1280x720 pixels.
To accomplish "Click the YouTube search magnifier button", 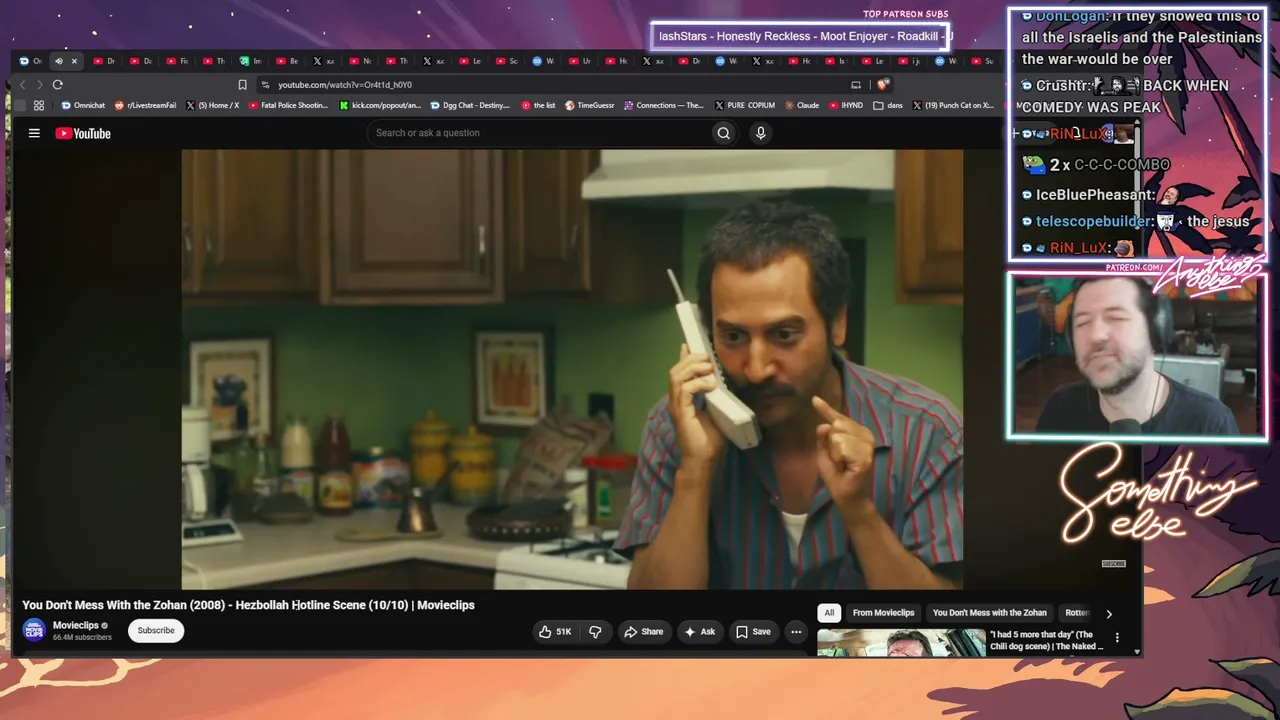I will click(x=724, y=133).
